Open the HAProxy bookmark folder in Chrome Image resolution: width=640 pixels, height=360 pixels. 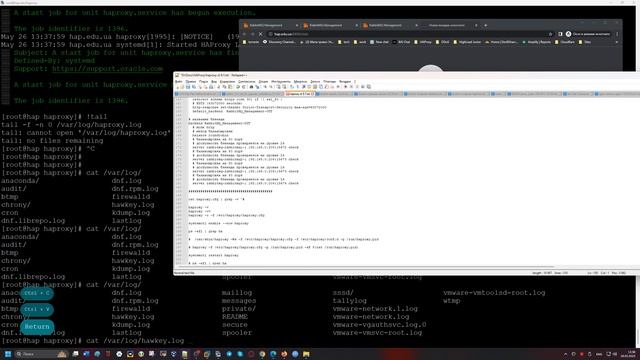tap(423, 42)
